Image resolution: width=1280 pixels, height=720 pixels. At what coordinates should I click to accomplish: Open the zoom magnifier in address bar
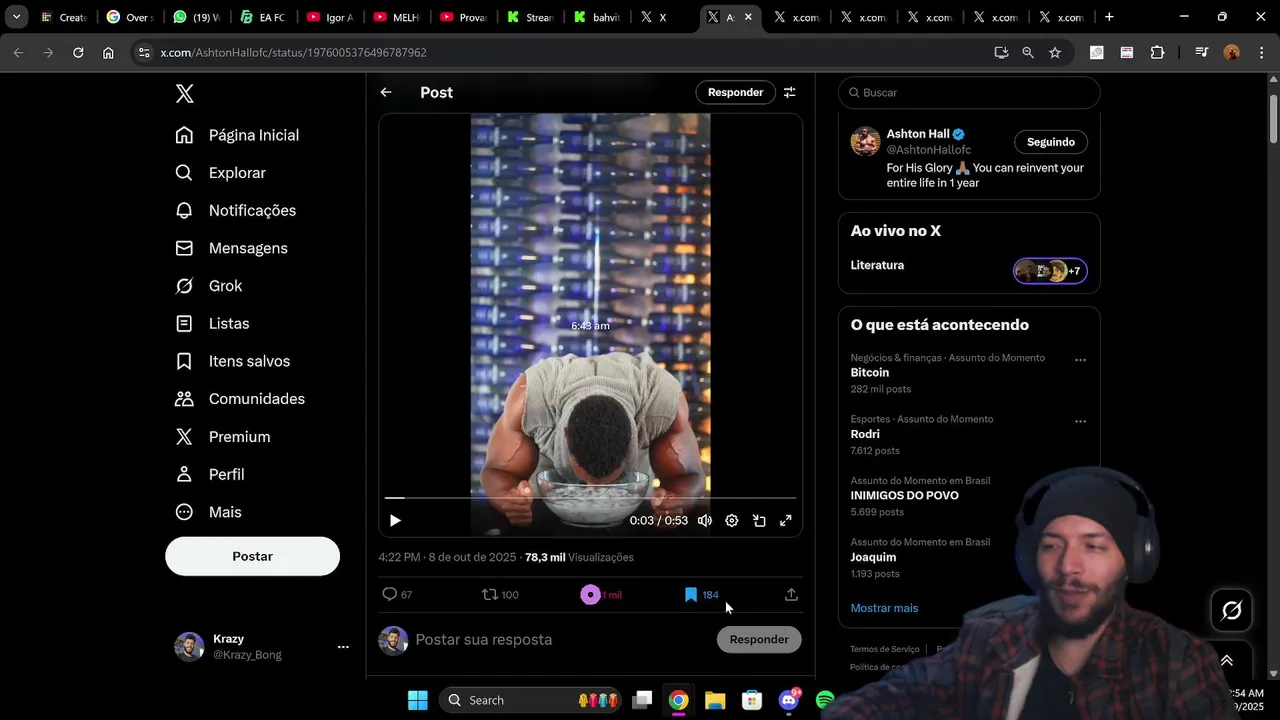[1028, 52]
